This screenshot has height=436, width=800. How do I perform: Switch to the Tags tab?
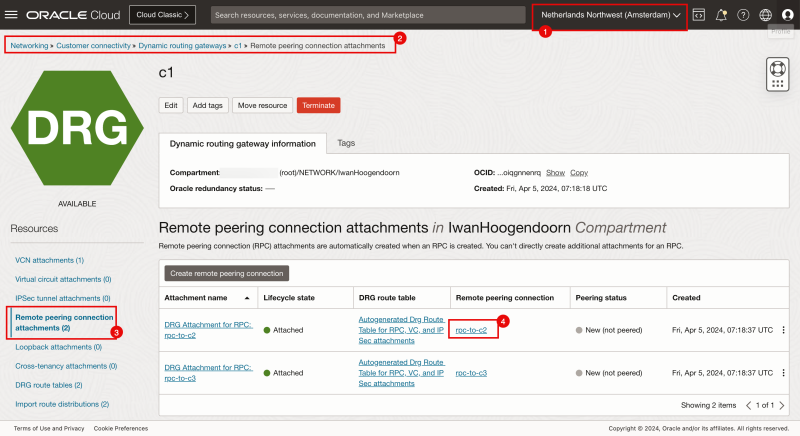[x=345, y=144]
